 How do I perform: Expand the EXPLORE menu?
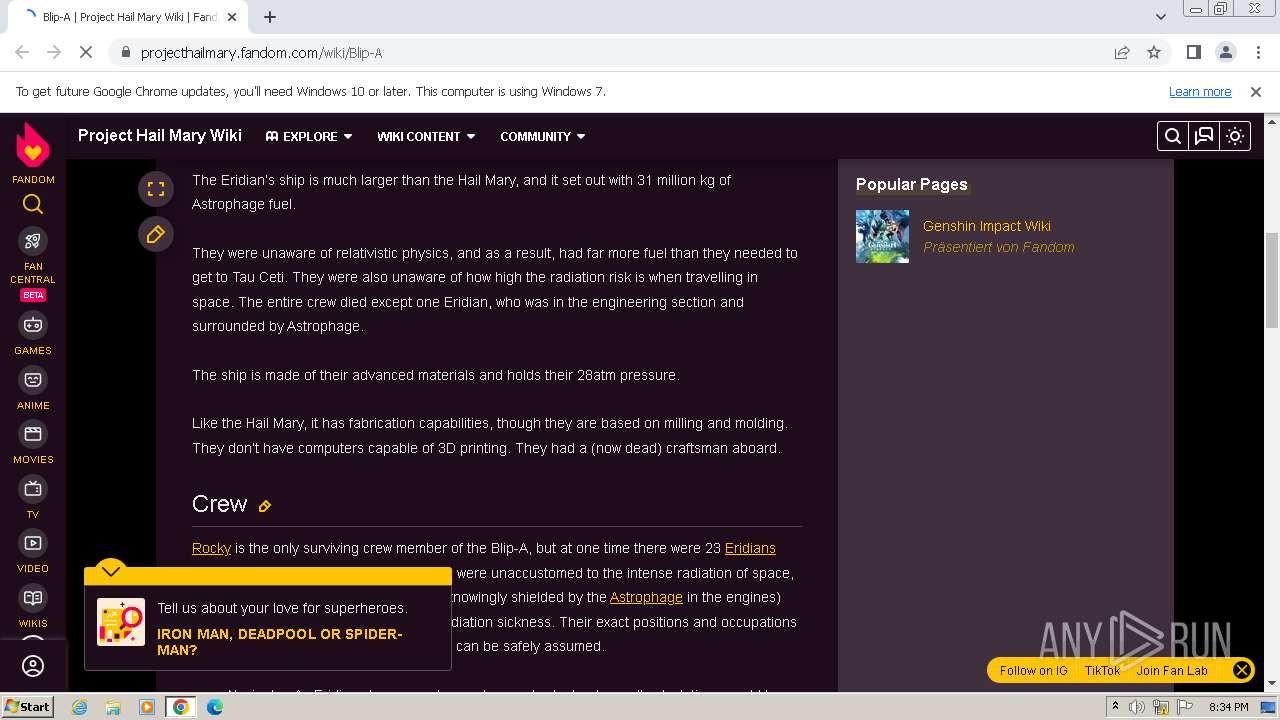click(x=309, y=136)
